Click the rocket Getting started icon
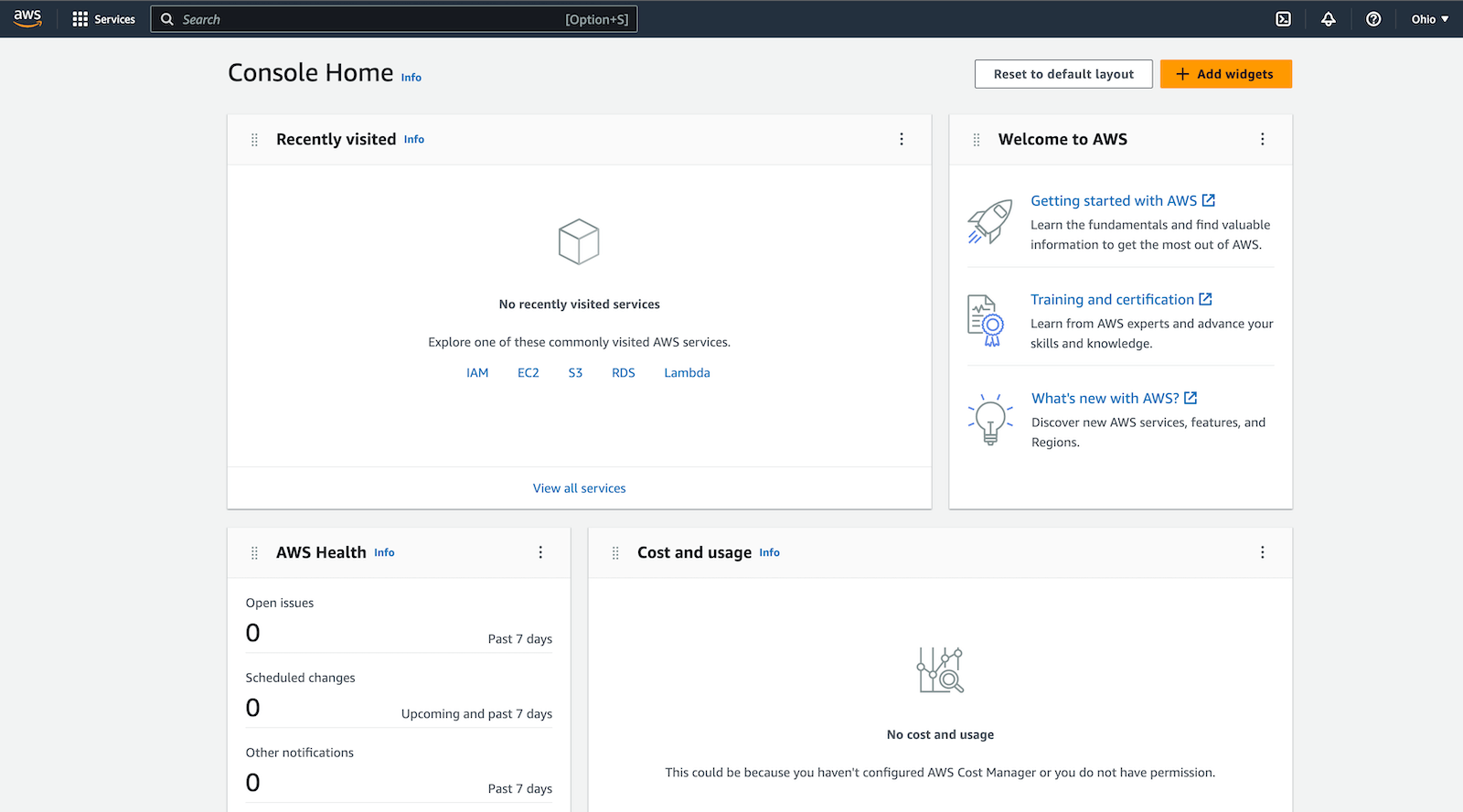 pyautogui.click(x=990, y=222)
